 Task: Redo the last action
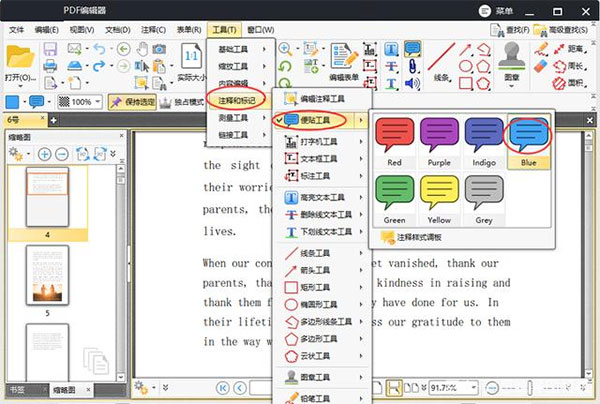tap(99, 66)
